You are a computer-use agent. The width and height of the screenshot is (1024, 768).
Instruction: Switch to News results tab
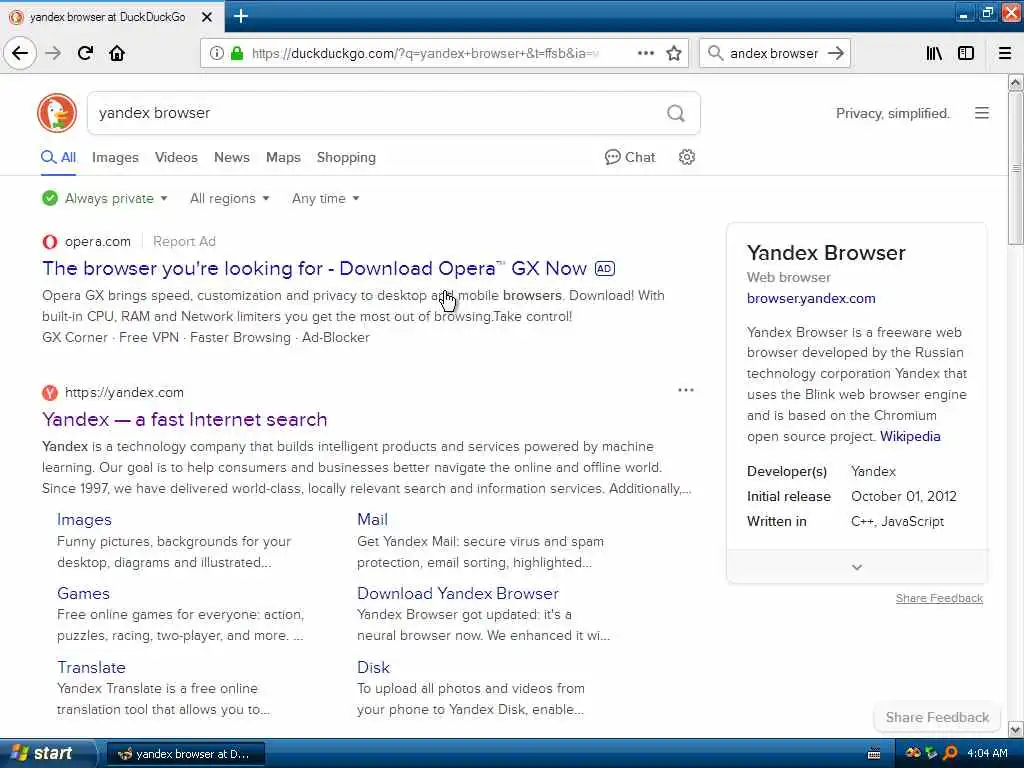click(232, 157)
